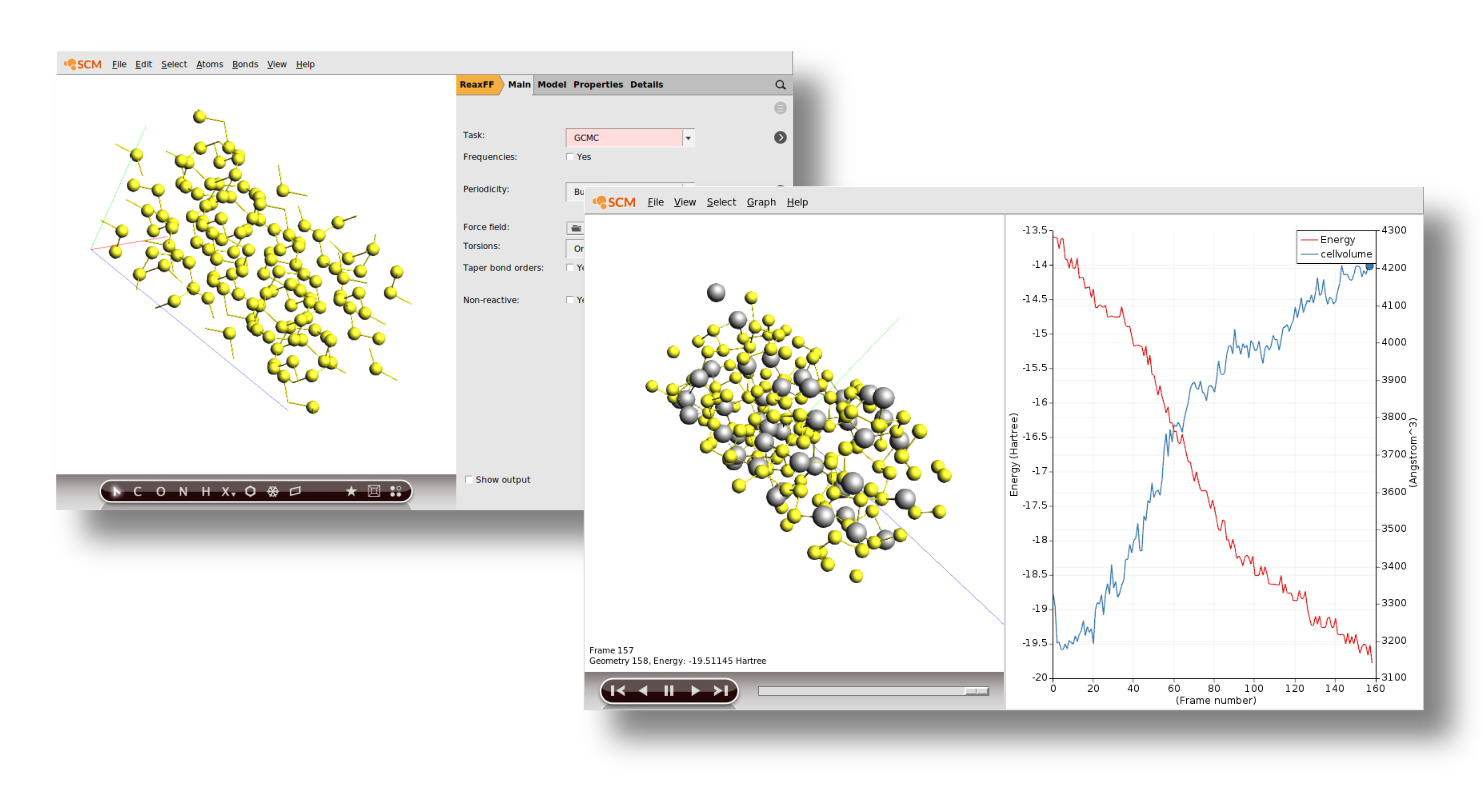Check the Taper bond orders checkbox
The width and height of the screenshot is (1483, 789).
point(570,268)
